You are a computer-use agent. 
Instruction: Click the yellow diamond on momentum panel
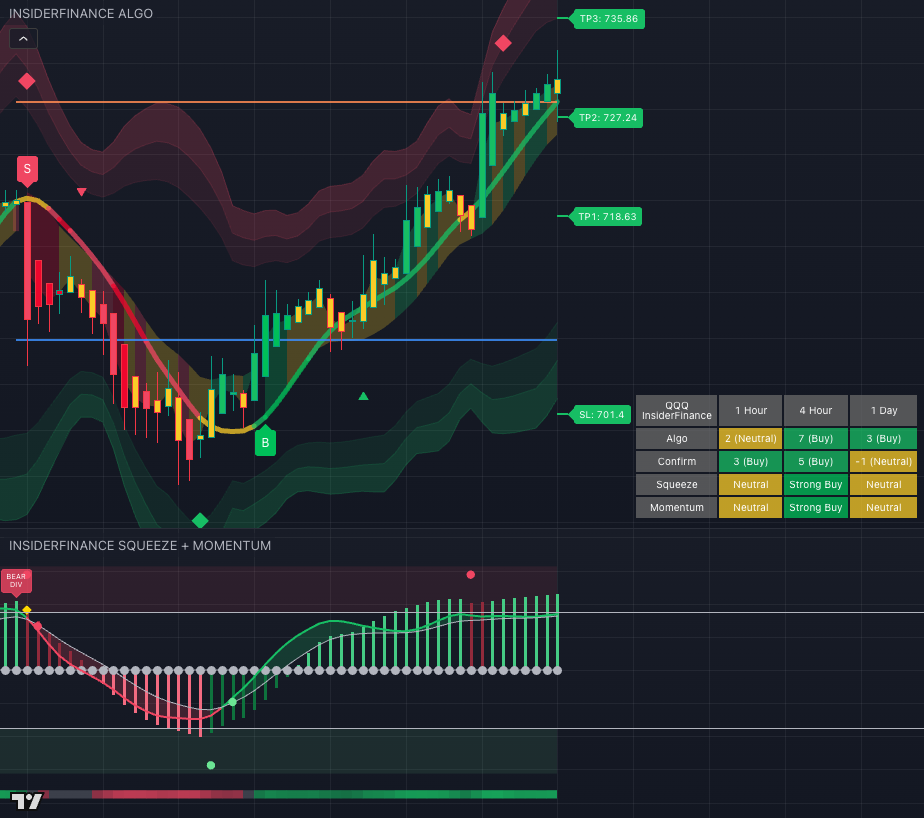click(x=27, y=609)
